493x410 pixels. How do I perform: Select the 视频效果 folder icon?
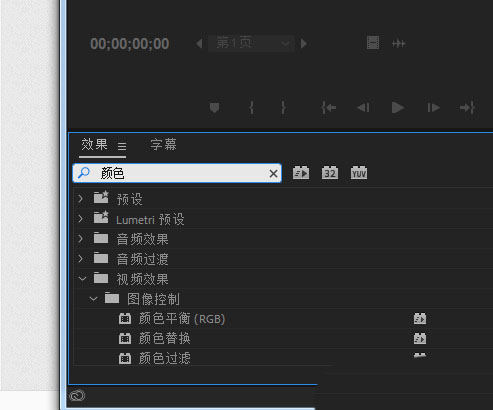click(x=101, y=278)
